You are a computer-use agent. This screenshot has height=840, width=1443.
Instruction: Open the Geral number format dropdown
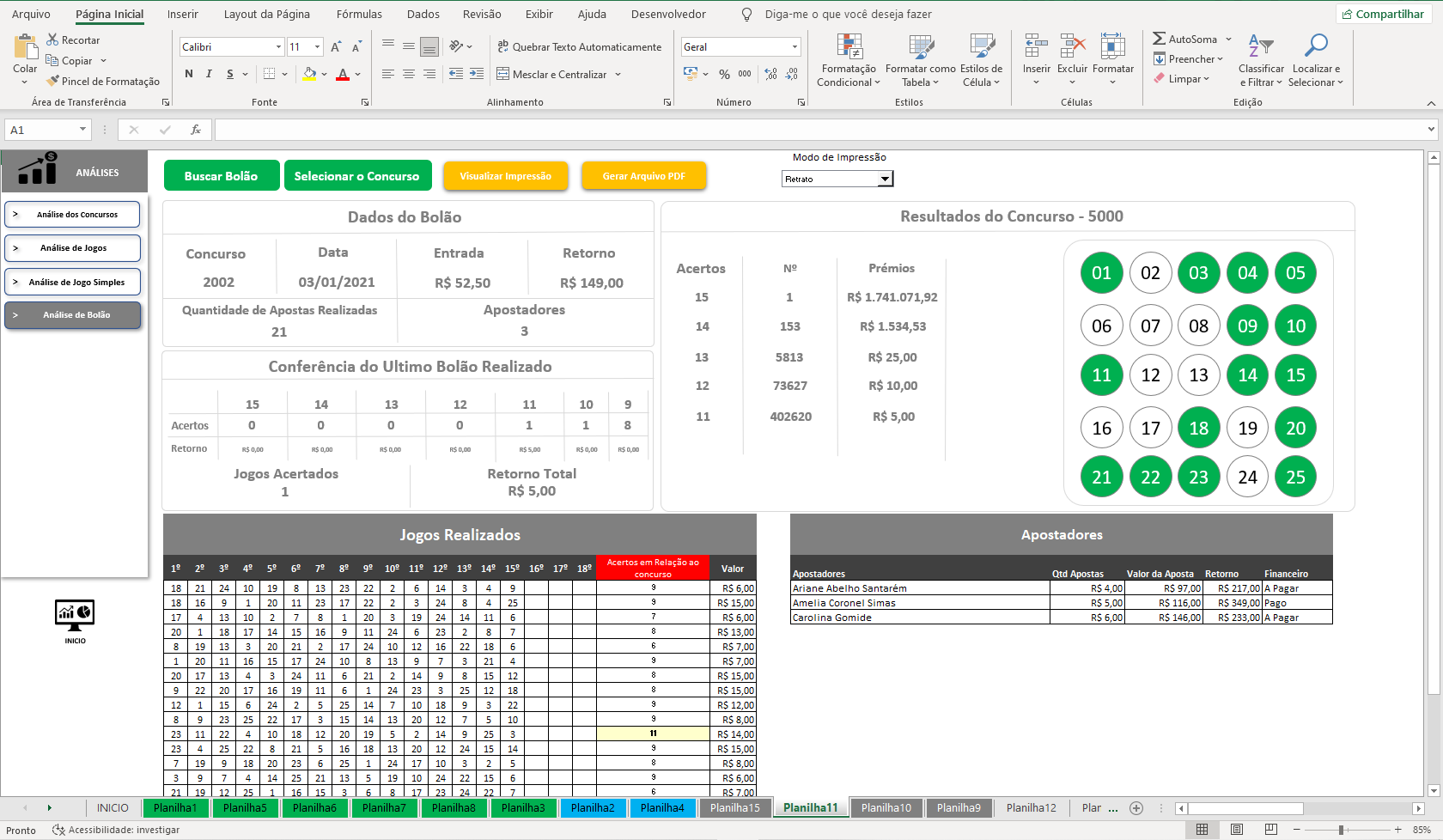tap(795, 46)
